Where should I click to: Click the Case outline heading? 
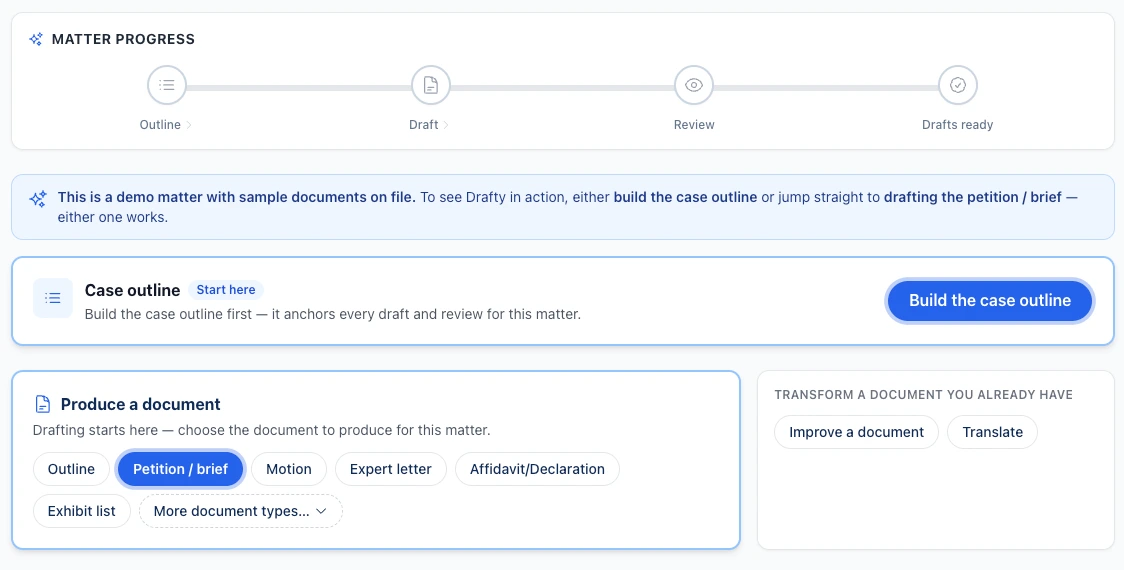pyautogui.click(x=133, y=290)
